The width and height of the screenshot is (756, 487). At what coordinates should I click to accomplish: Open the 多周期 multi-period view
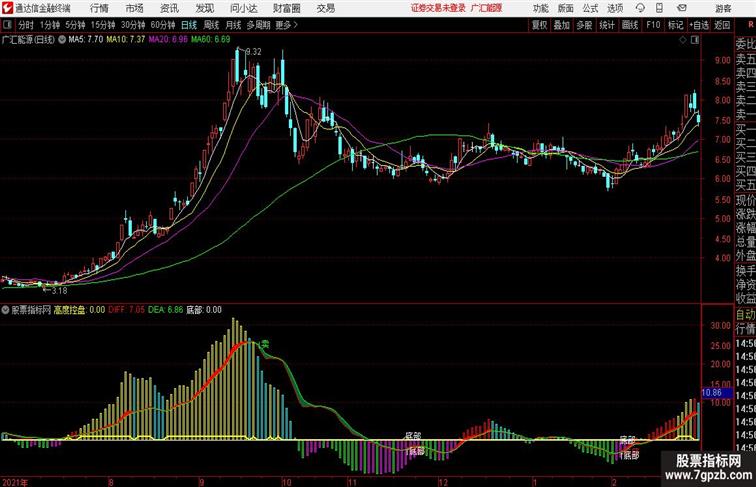tap(258, 25)
